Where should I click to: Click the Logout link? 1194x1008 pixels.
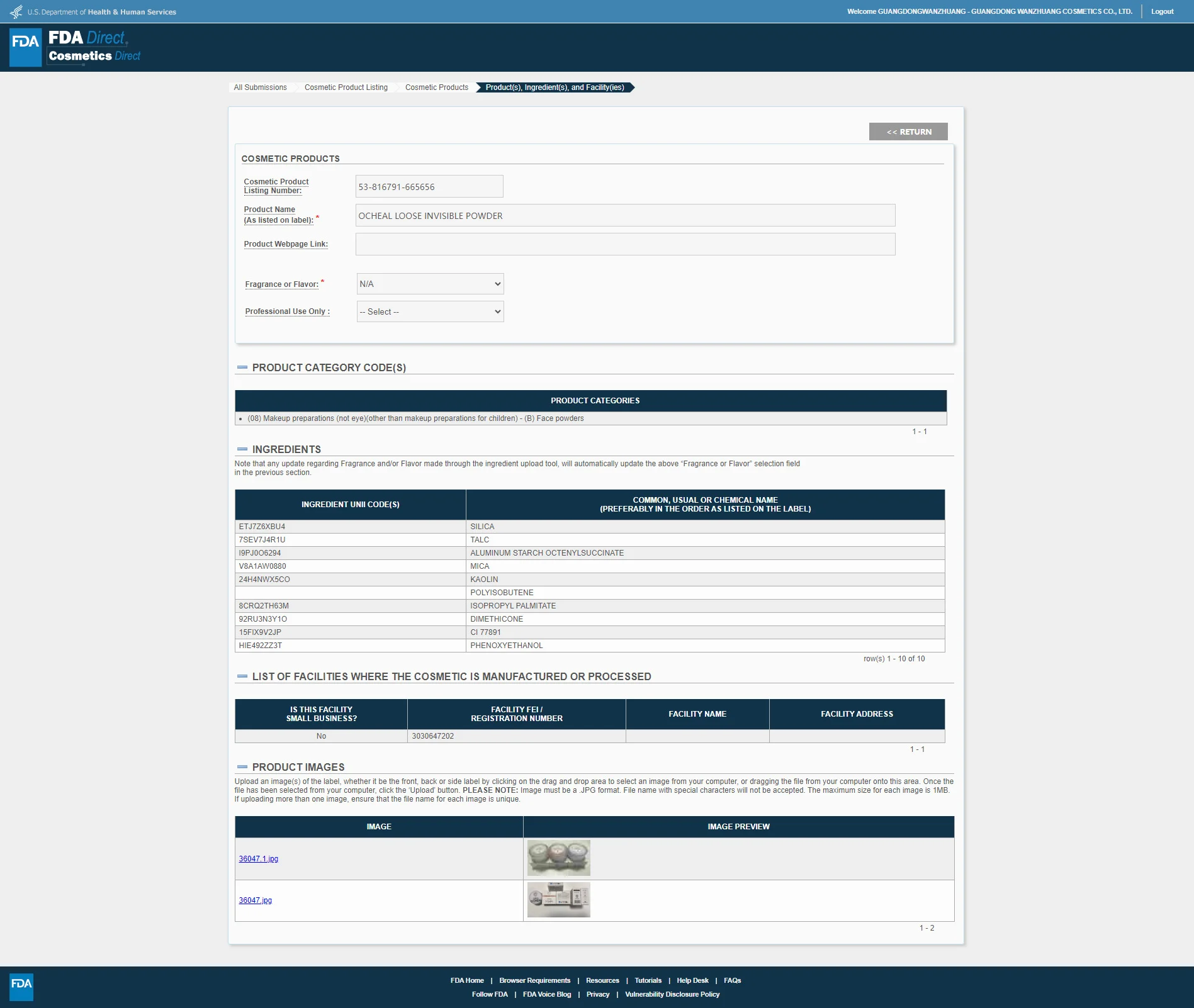click(x=1162, y=11)
